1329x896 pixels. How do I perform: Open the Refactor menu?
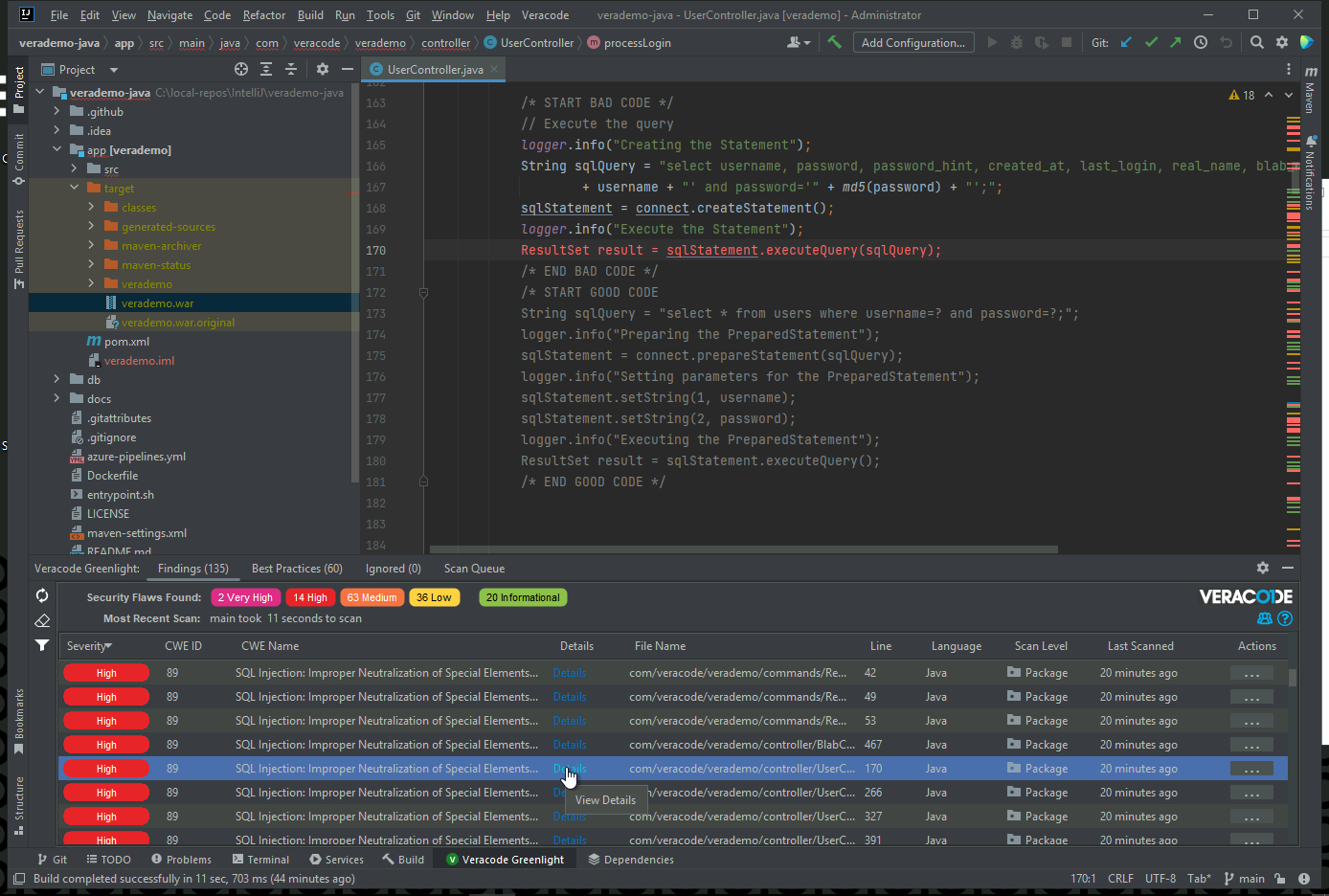pos(264,14)
